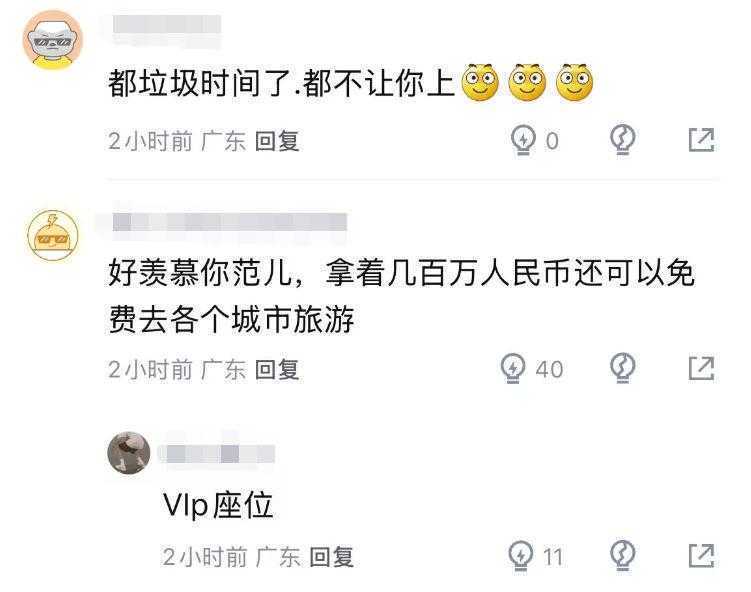
Task: Reply to the 好羡慕你范儿 comment via 回复
Action: coord(277,369)
